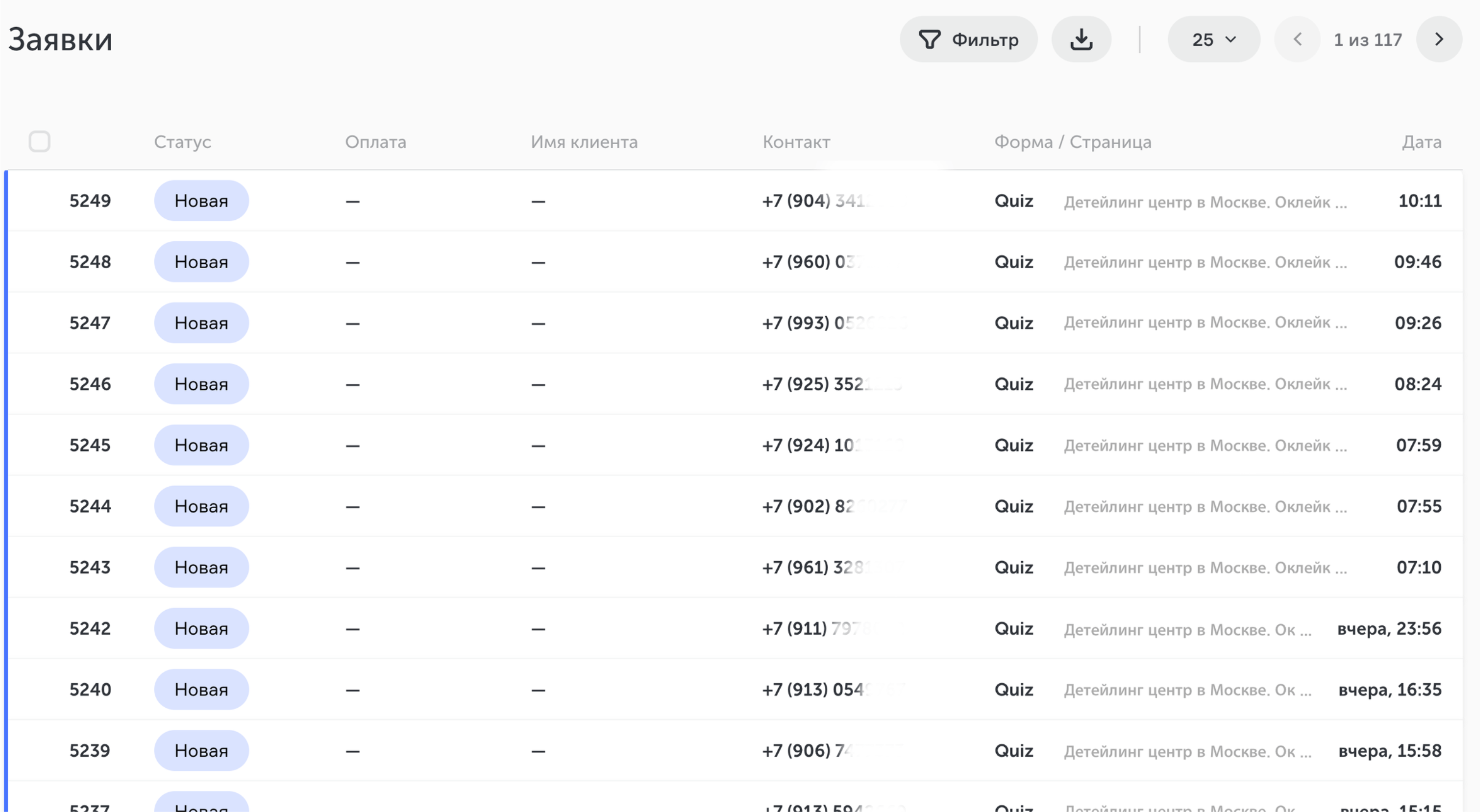This screenshot has height=812, width=1480.
Task: Sort by the Дата column header
Action: pos(1421,142)
